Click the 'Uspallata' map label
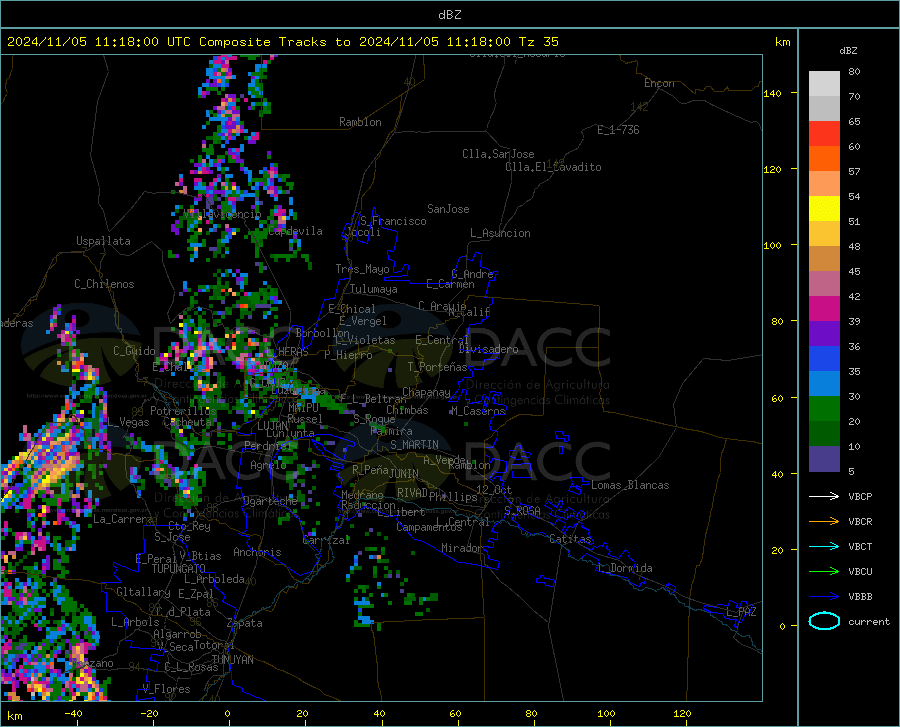Screen dimensions: 900x727 (103, 241)
